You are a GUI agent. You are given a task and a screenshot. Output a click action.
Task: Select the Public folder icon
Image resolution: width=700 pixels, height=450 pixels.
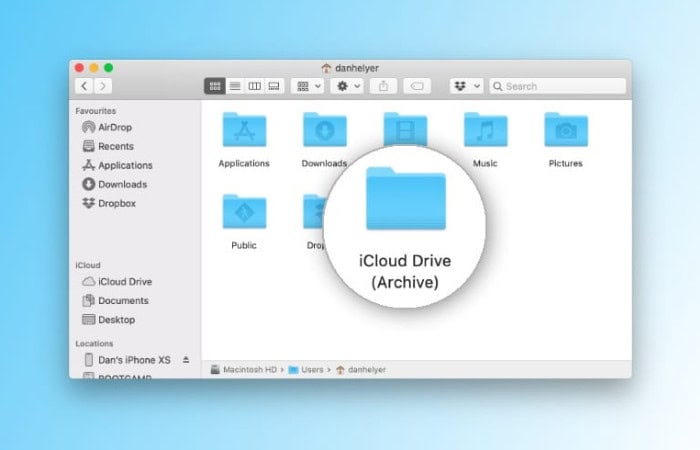pyautogui.click(x=244, y=212)
